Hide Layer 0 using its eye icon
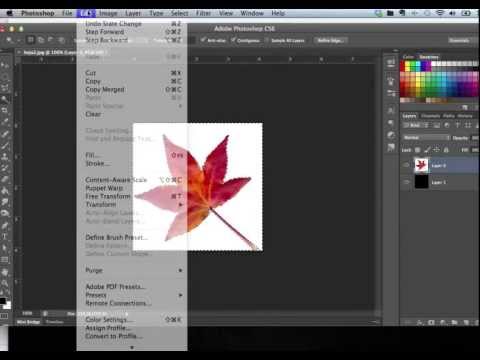Screen dimensions: 480x360 (x=406, y=165)
